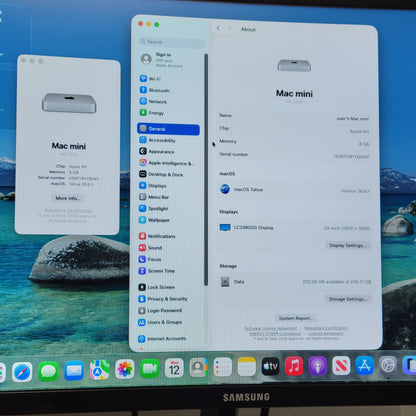416x416 pixels.
Task: Open App Store from the Dock
Action: pos(365,365)
